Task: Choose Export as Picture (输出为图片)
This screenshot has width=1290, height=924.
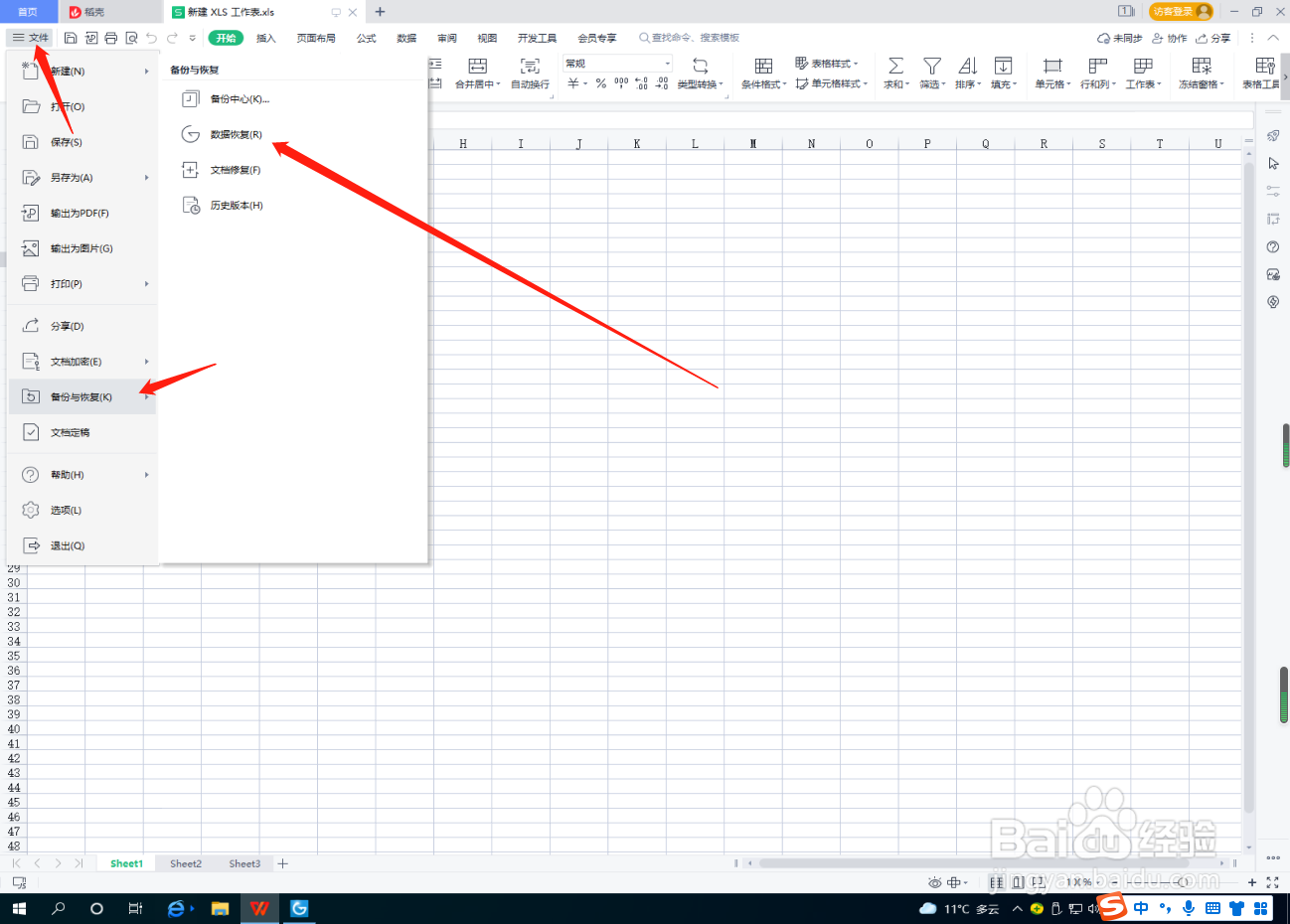Action: coord(81,248)
